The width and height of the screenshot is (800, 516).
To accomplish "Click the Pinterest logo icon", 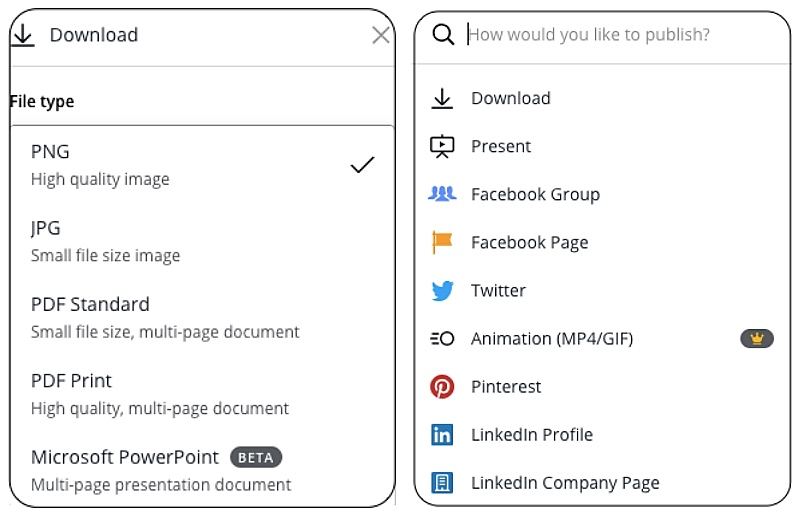I will pyautogui.click(x=442, y=386).
